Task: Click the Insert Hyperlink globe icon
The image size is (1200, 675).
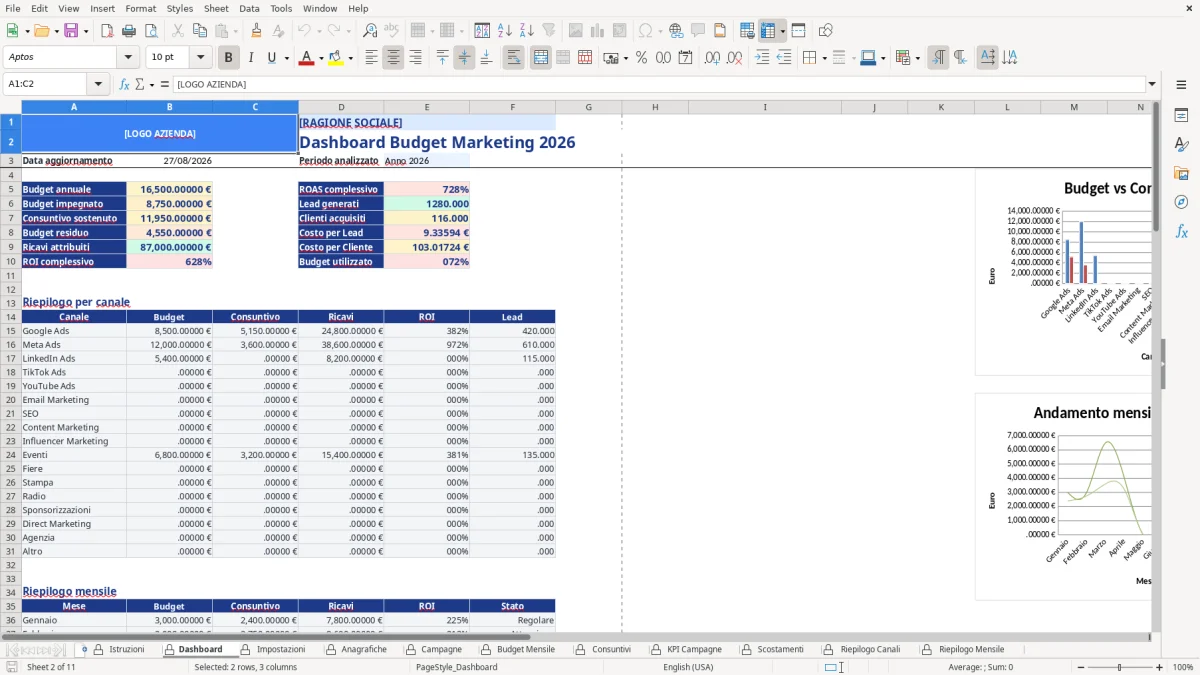Action: 676,31
